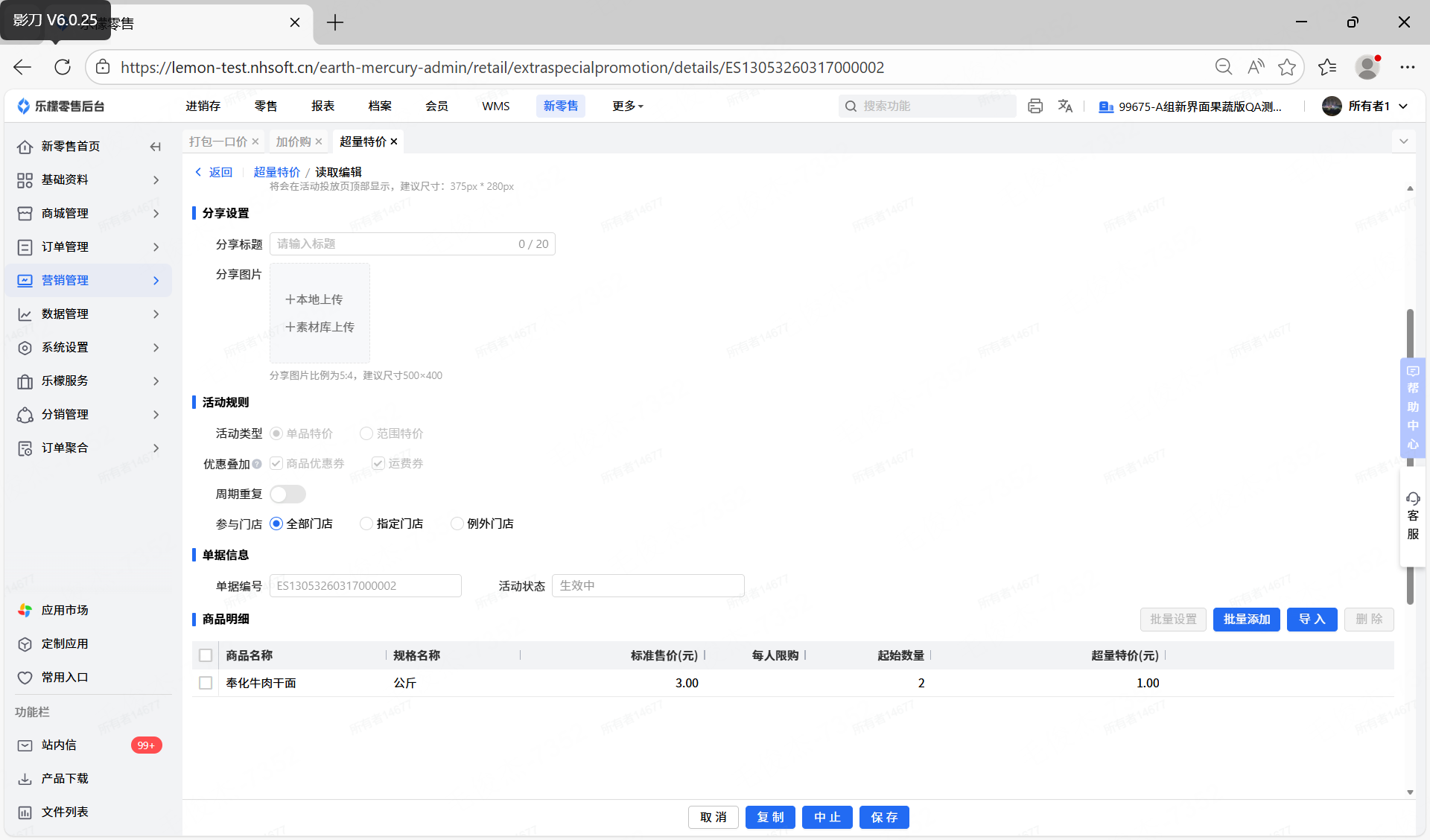The image size is (1430, 840).
Task: Open the 更多 dropdown menu
Action: pyautogui.click(x=627, y=106)
